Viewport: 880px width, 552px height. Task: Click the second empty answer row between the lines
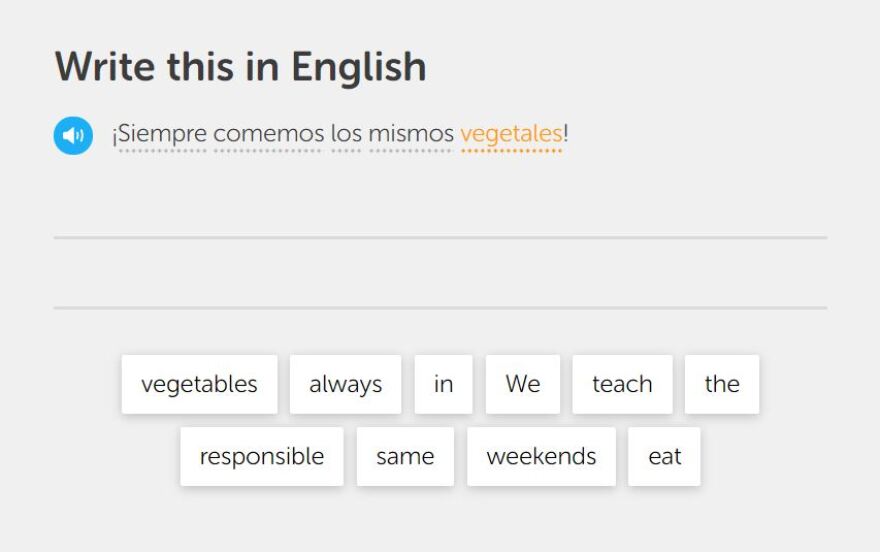coord(441,273)
